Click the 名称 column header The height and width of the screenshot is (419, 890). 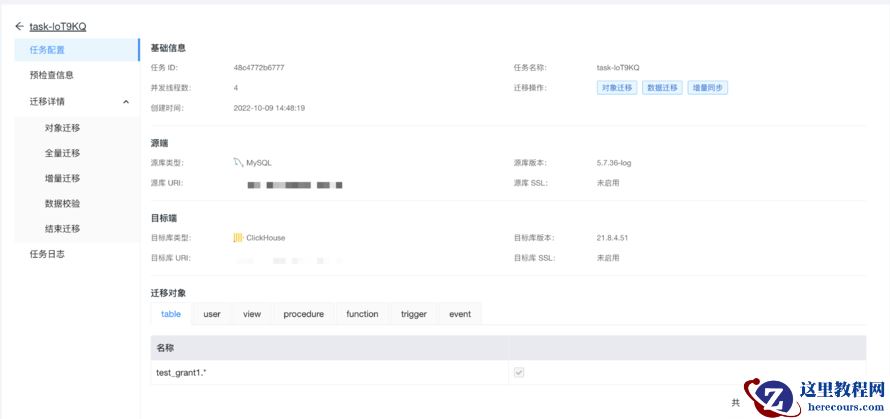click(x=329, y=348)
